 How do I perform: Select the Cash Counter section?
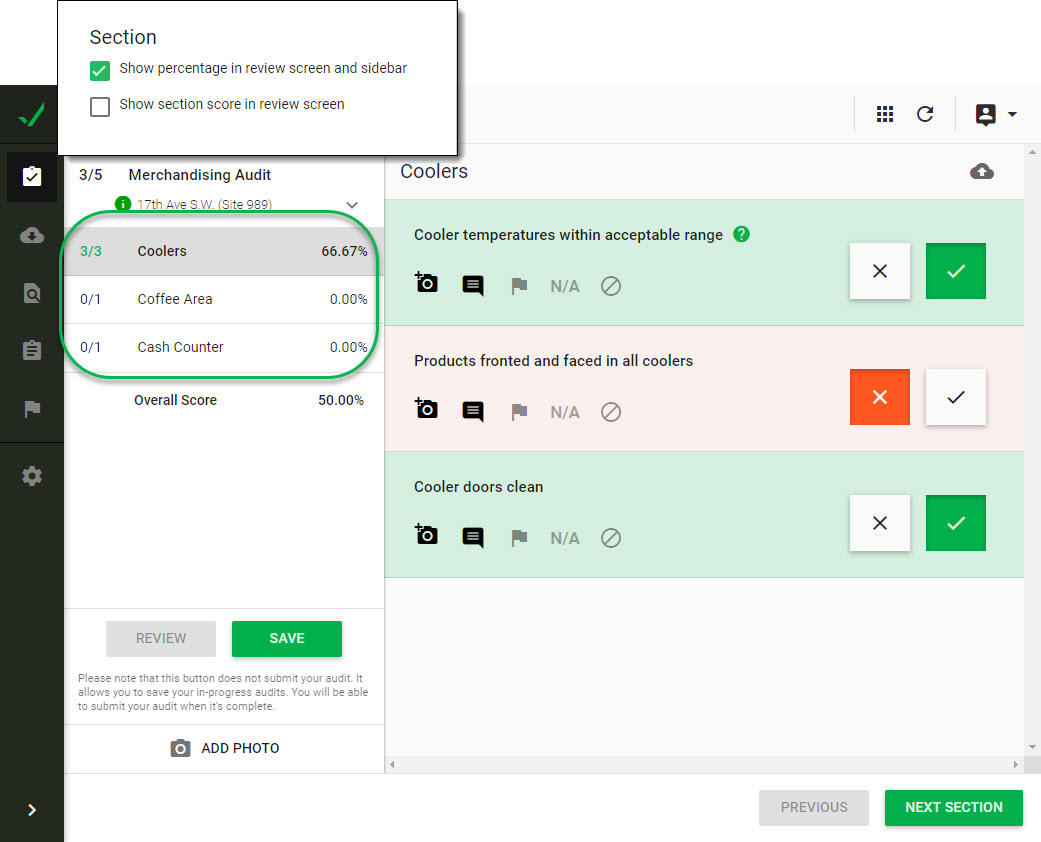coord(224,347)
